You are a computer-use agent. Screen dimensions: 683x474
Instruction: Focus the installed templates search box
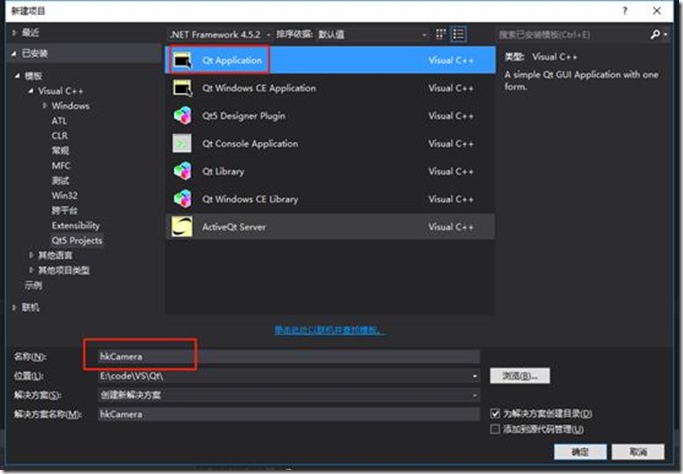point(573,34)
